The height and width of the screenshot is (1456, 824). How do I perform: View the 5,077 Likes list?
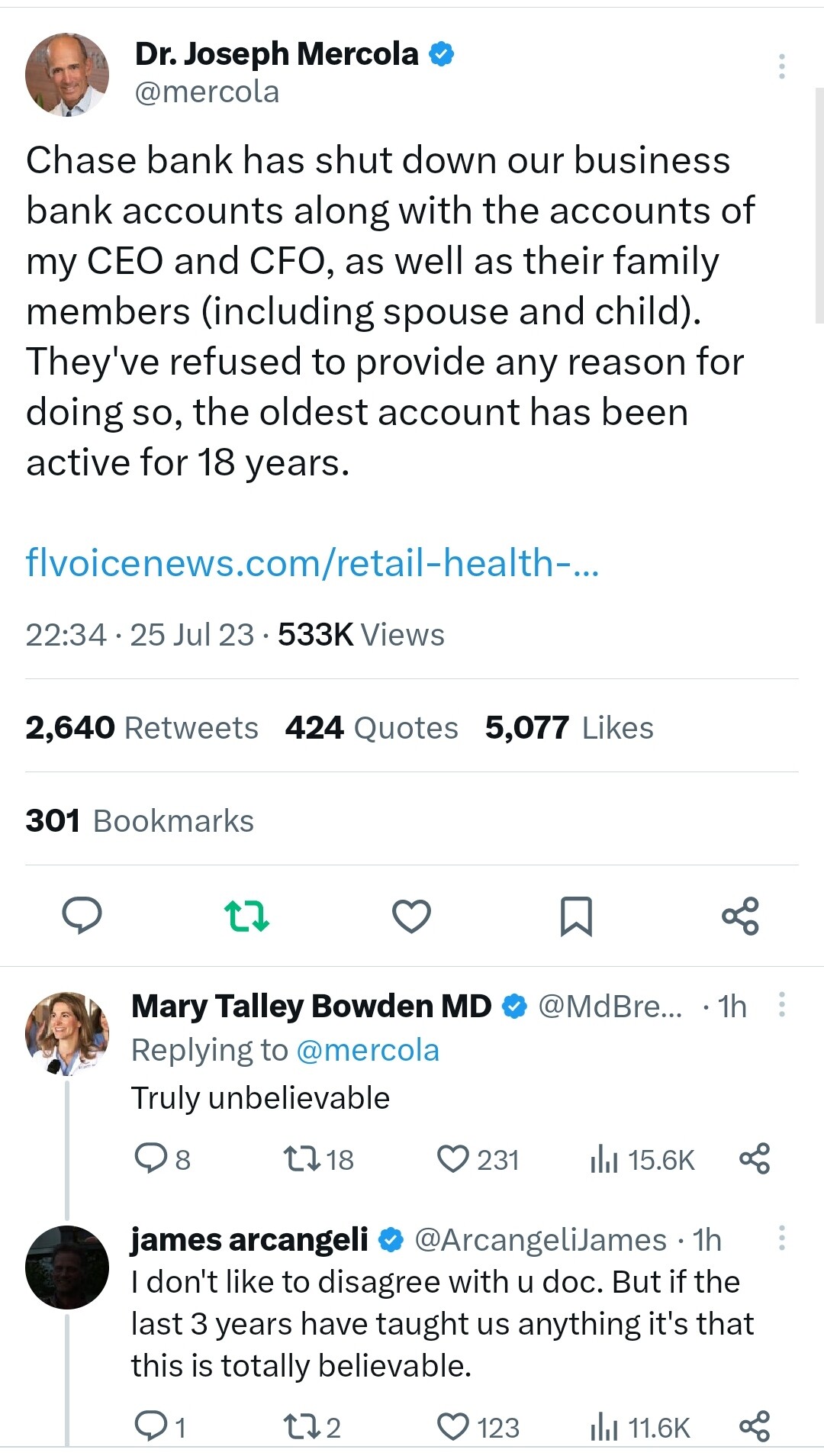(569, 727)
